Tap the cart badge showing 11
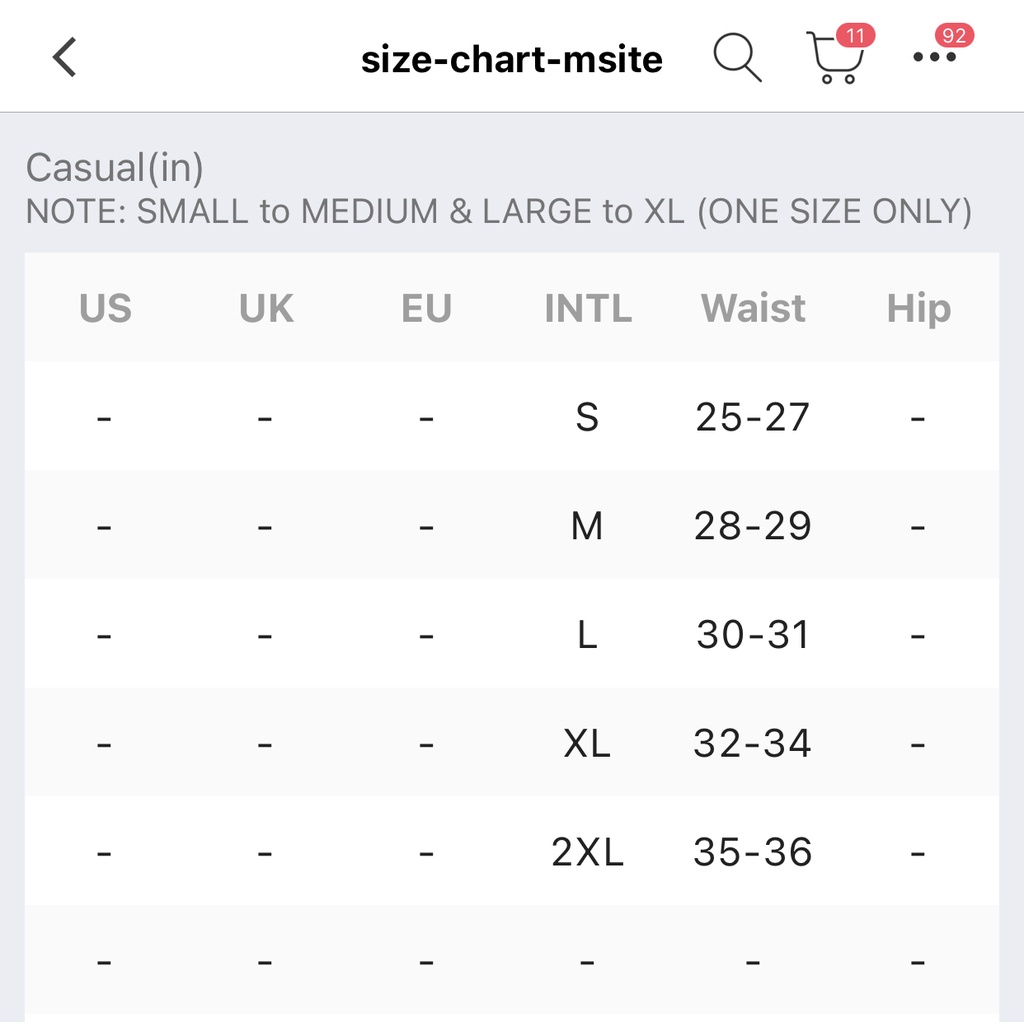1024x1024 pixels. coord(855,36)
